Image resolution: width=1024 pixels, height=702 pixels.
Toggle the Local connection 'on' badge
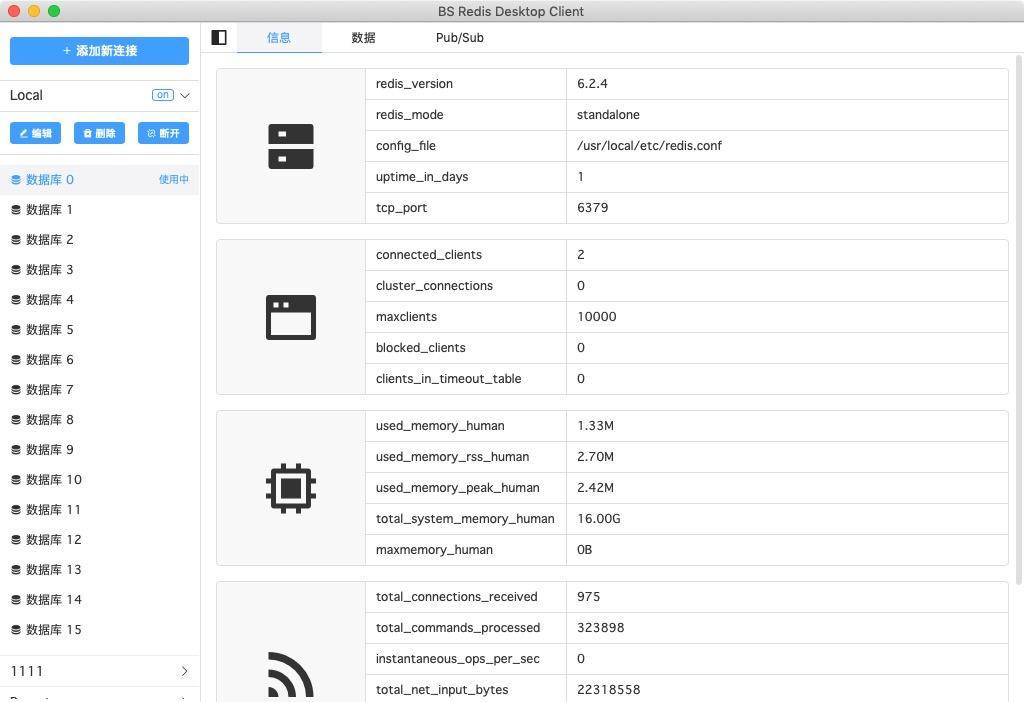click(162, 95)
